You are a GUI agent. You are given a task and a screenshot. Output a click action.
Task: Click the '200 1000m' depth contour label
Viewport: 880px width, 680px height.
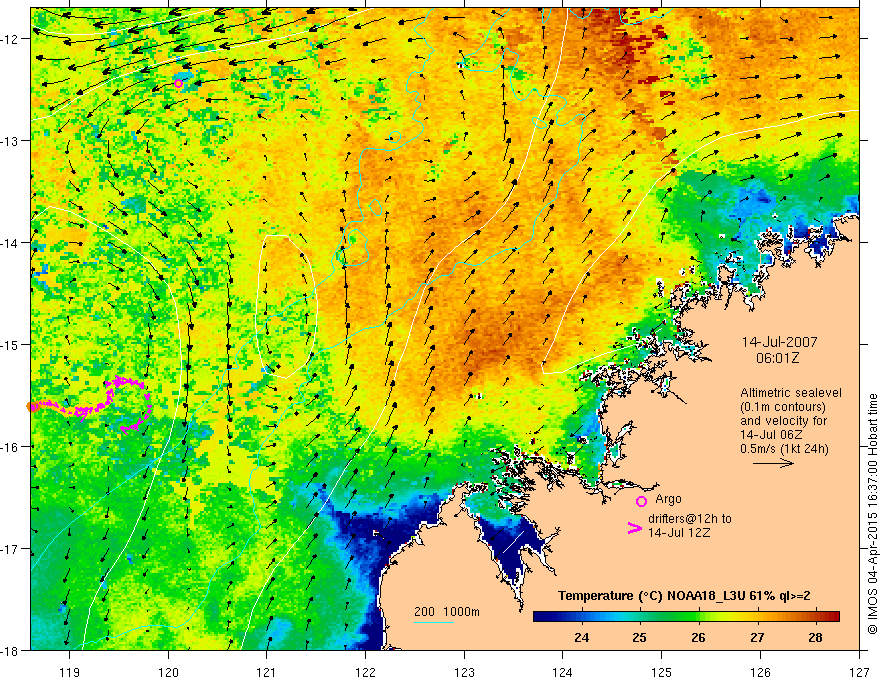(x=447, y=612)
